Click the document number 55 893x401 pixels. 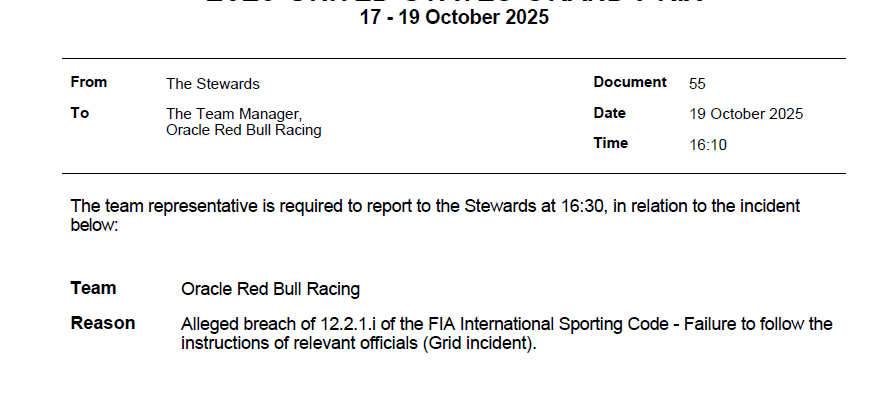pyautogui.click(x=698, y=84)
